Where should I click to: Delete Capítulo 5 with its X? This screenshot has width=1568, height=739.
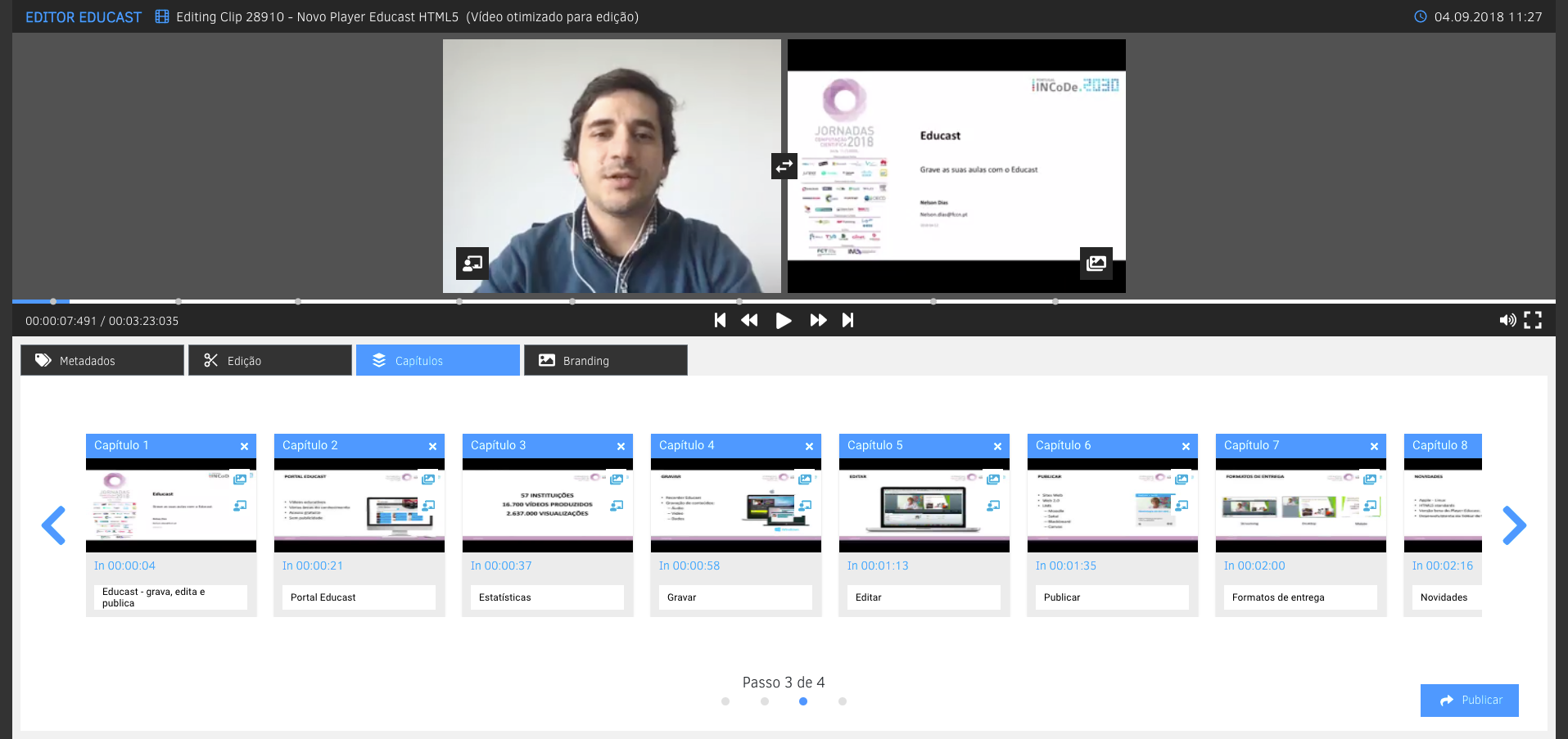coord(997,446)
